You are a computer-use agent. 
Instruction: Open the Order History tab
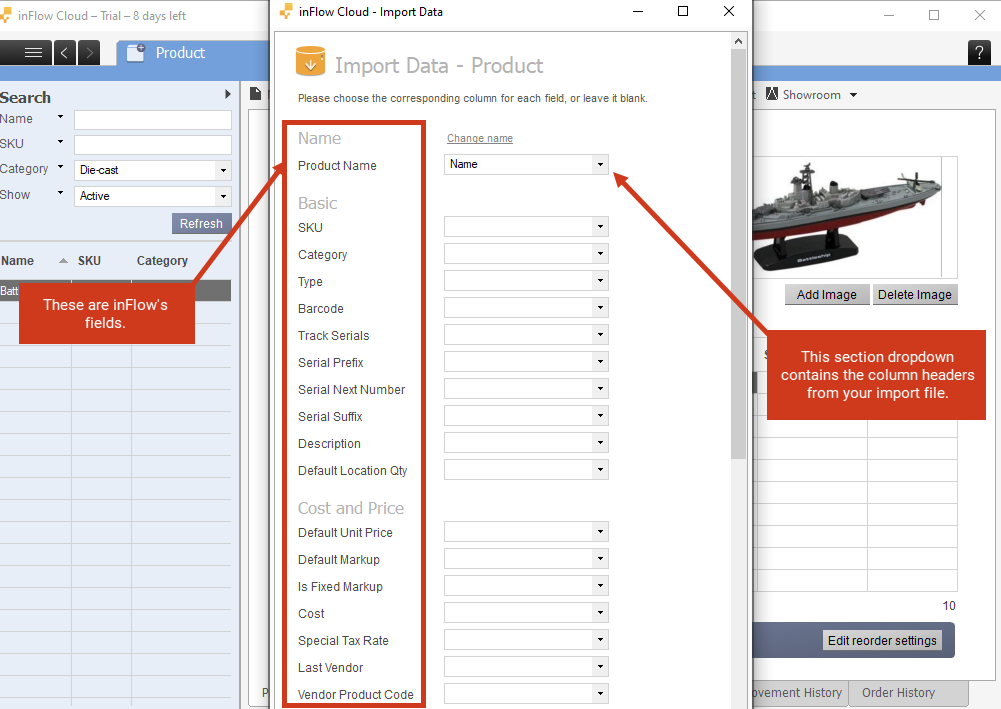pos(898,692)
